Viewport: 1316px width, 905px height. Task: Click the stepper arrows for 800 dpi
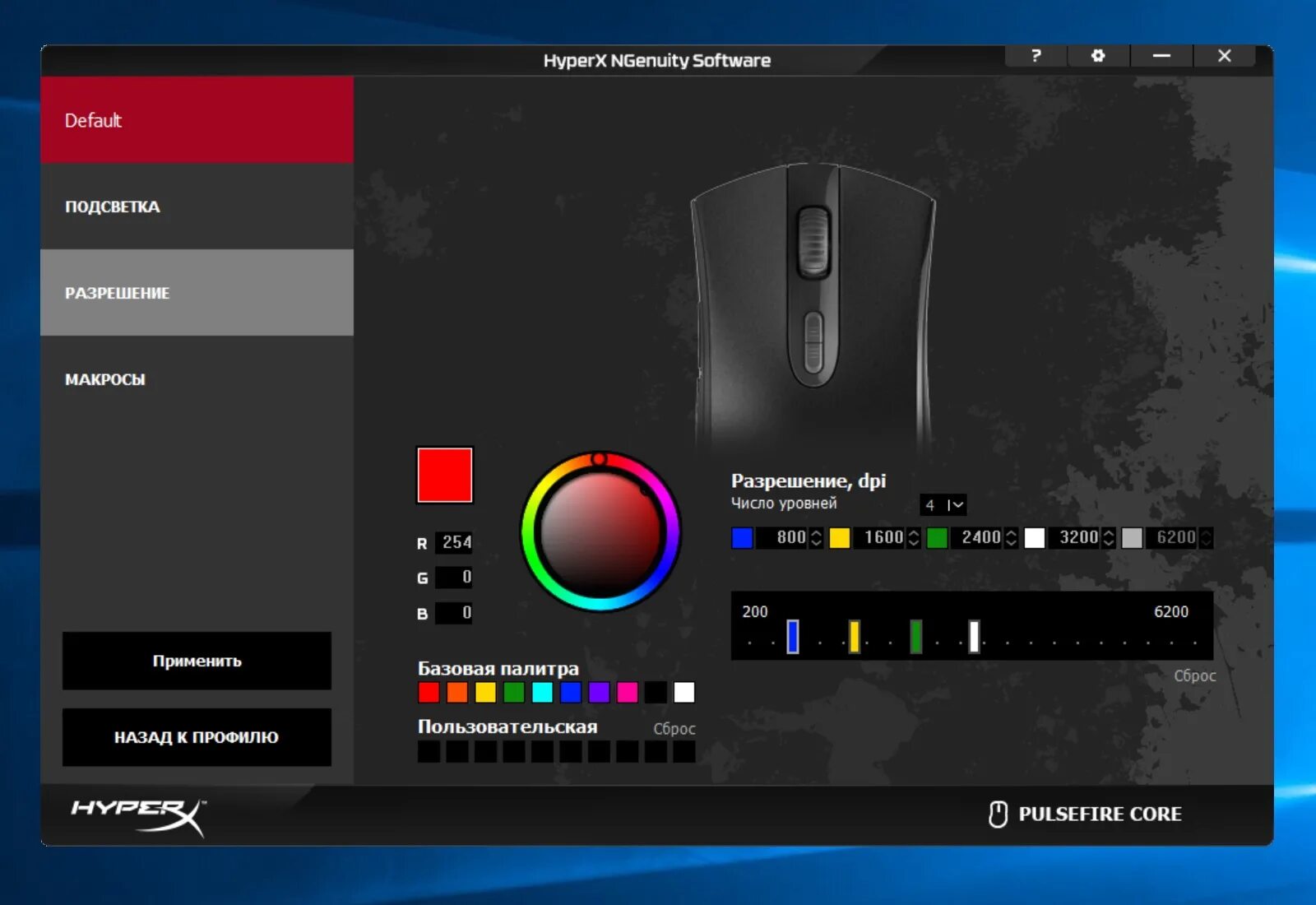816,538
